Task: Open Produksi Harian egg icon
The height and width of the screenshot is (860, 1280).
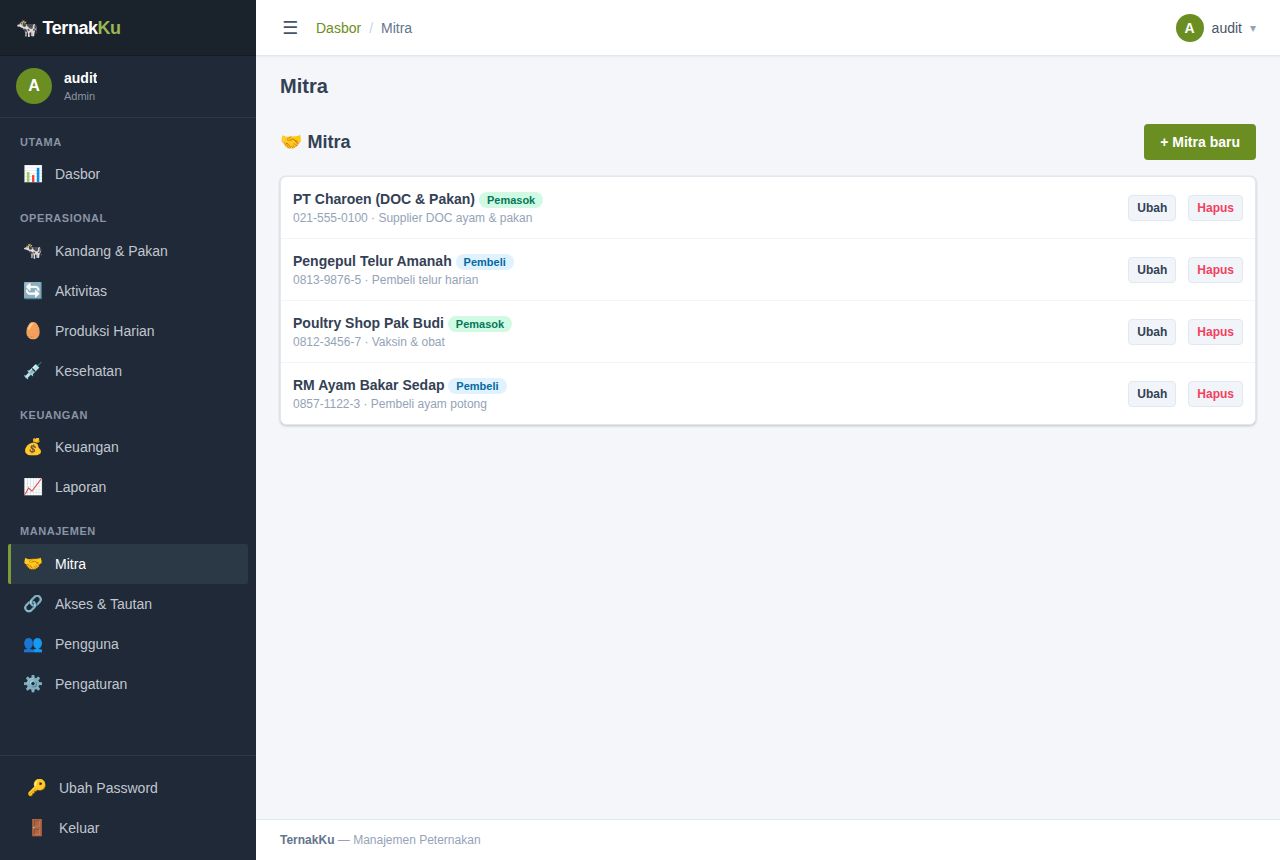Action: 33,331
